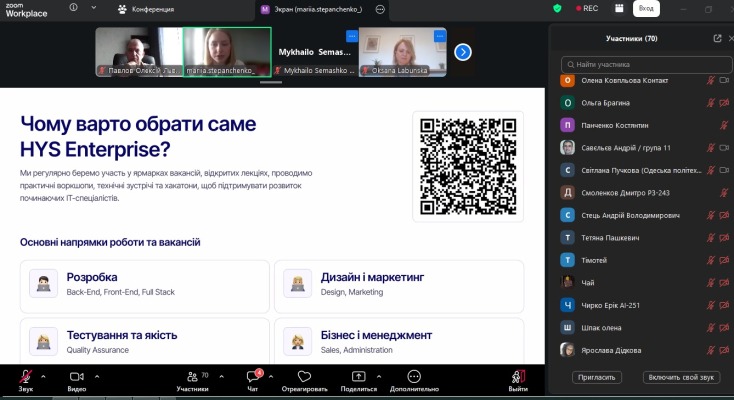
Task: Click the thumbnail strip resize handle bar
Action: point(271,82)
